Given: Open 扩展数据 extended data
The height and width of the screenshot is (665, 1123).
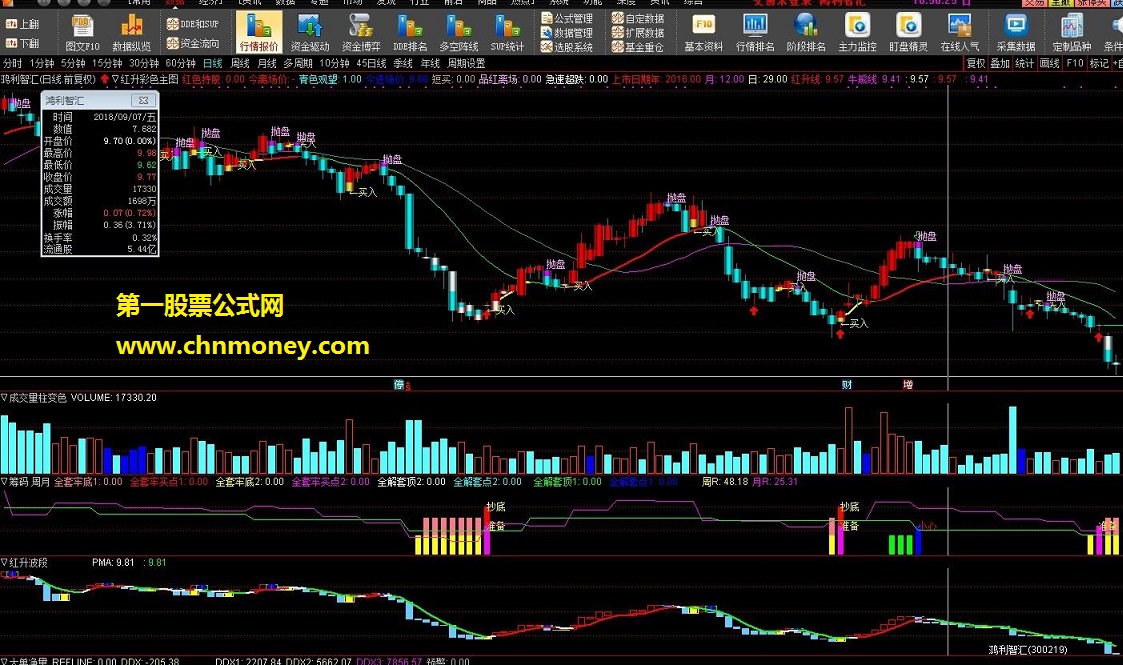Looking at the screenshot, I should point(637,33).
